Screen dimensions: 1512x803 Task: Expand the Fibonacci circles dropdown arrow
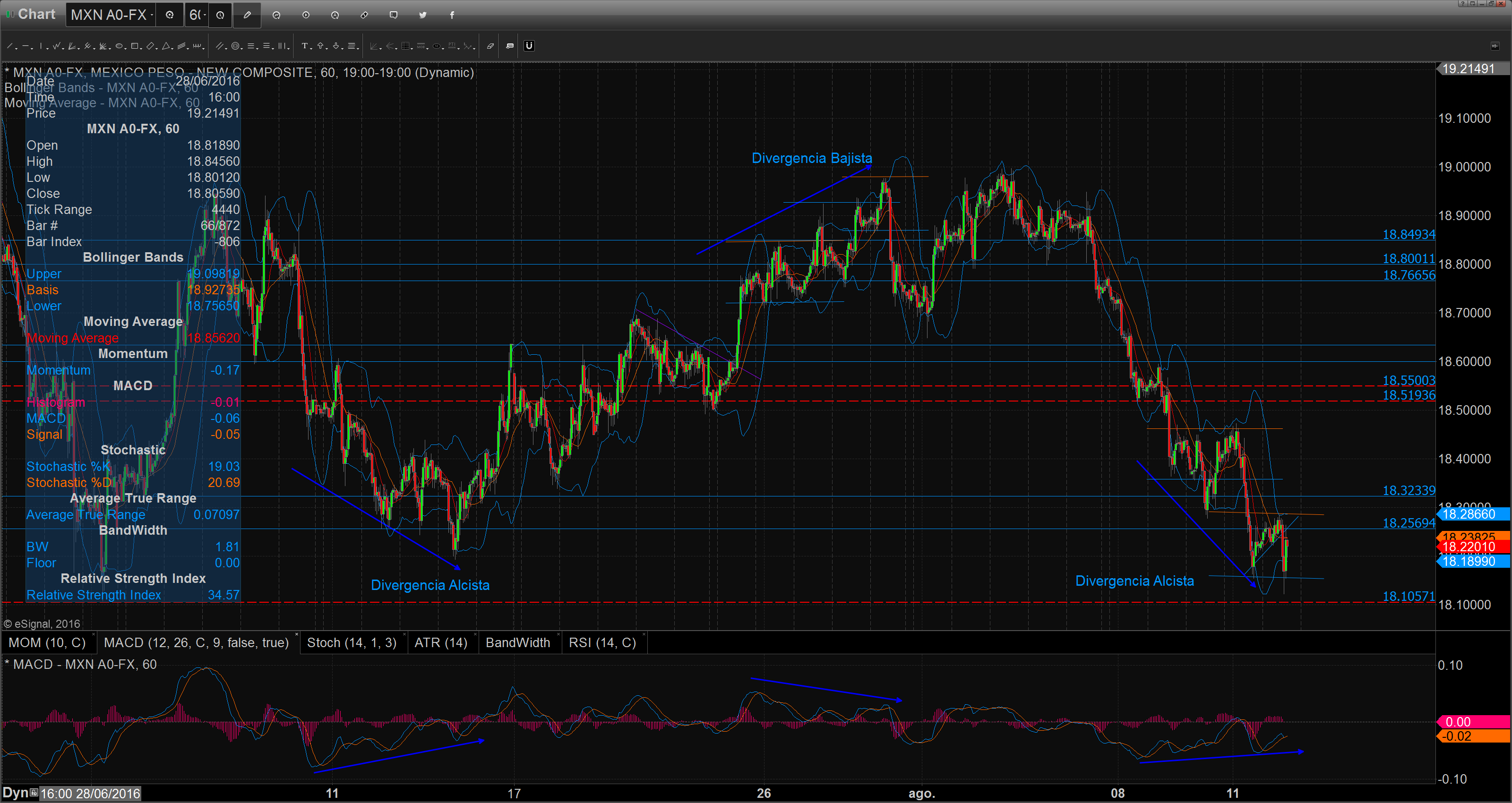coord(242,49)
